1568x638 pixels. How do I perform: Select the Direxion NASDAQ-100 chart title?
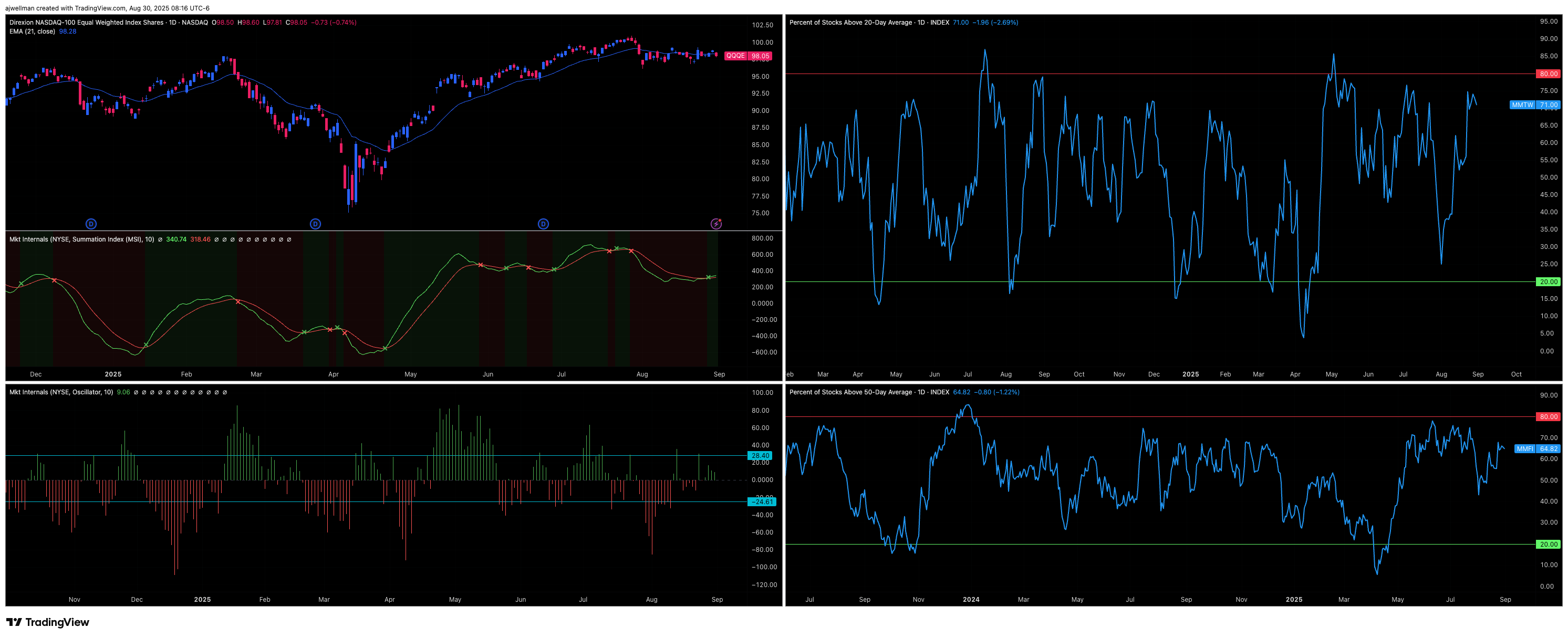point(87,23)
